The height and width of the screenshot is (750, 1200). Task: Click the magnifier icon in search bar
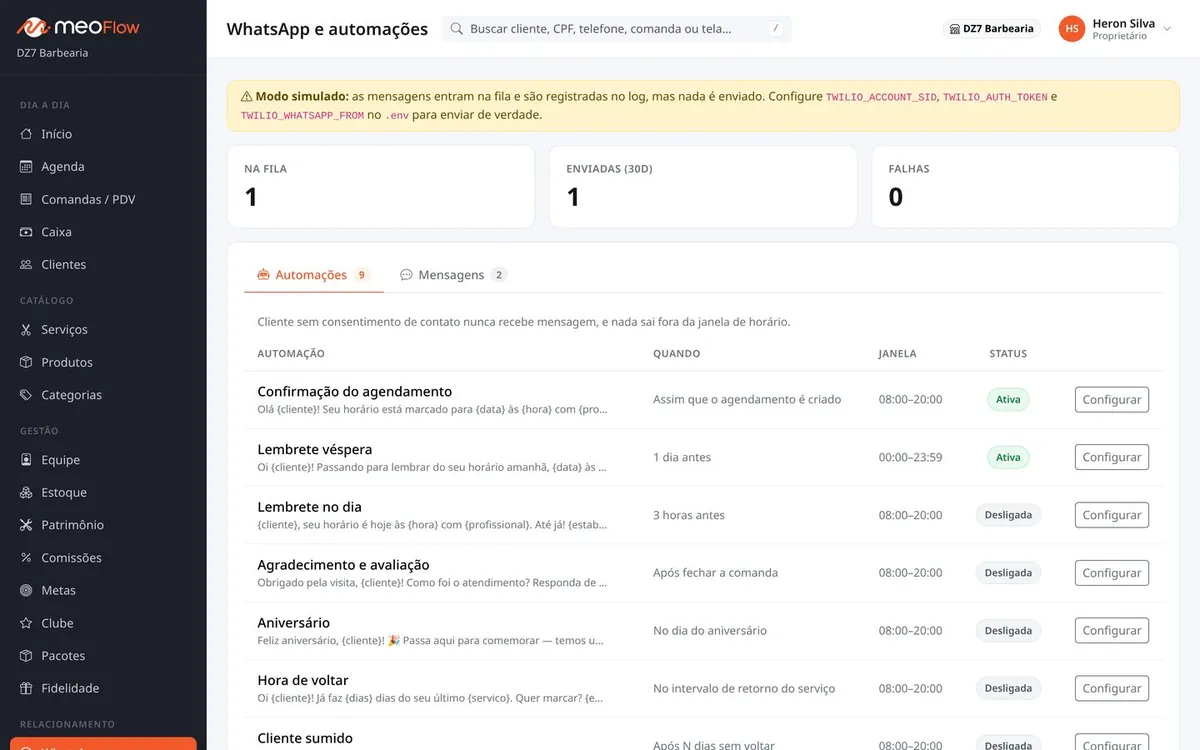pos(457,29)
